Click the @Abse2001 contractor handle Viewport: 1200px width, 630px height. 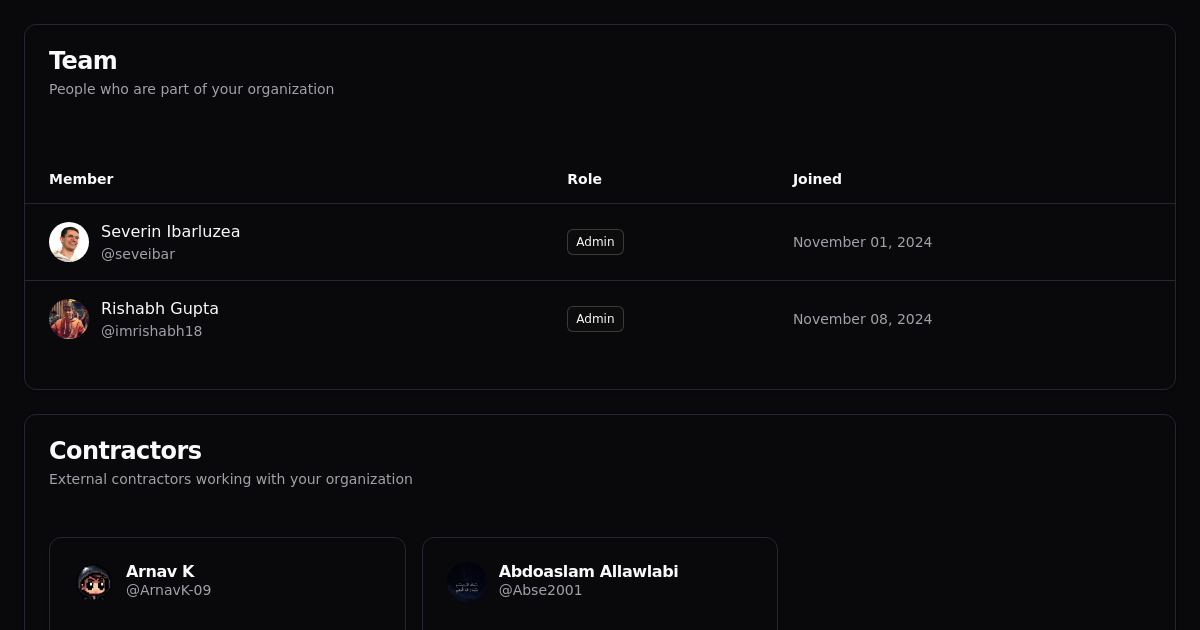click(x=540, y=590)
